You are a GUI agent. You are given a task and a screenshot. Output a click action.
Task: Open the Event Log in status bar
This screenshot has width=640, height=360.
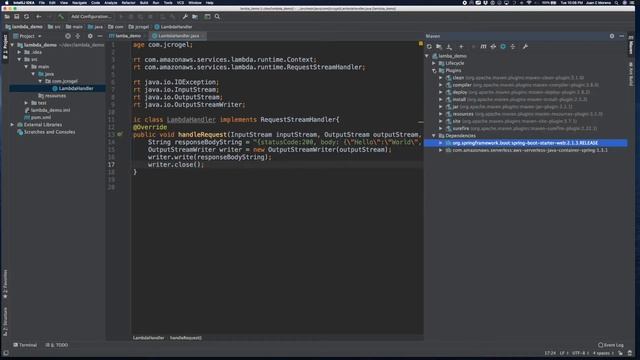(x=611, y=345)
